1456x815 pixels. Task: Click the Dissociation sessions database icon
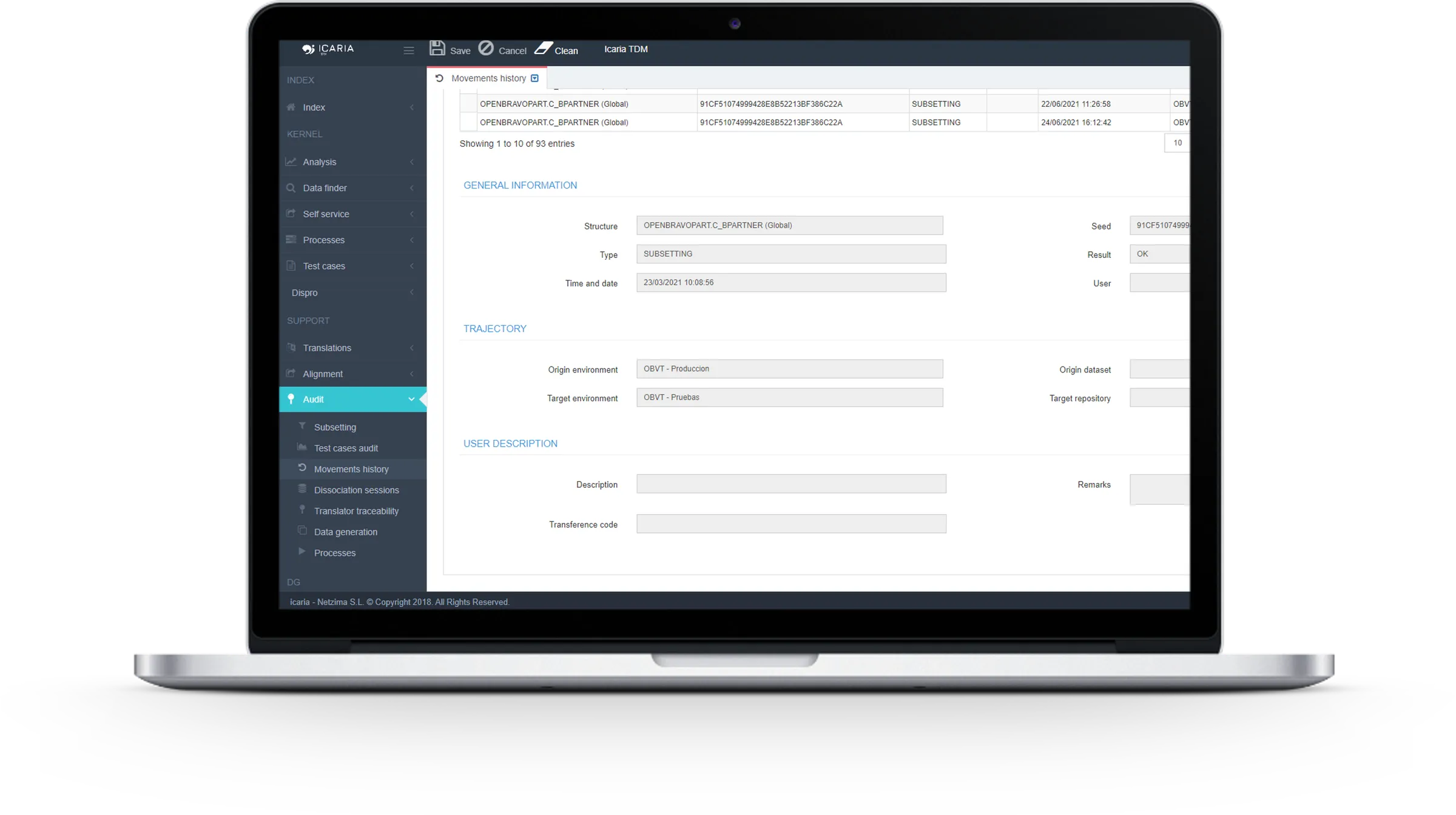302,489
